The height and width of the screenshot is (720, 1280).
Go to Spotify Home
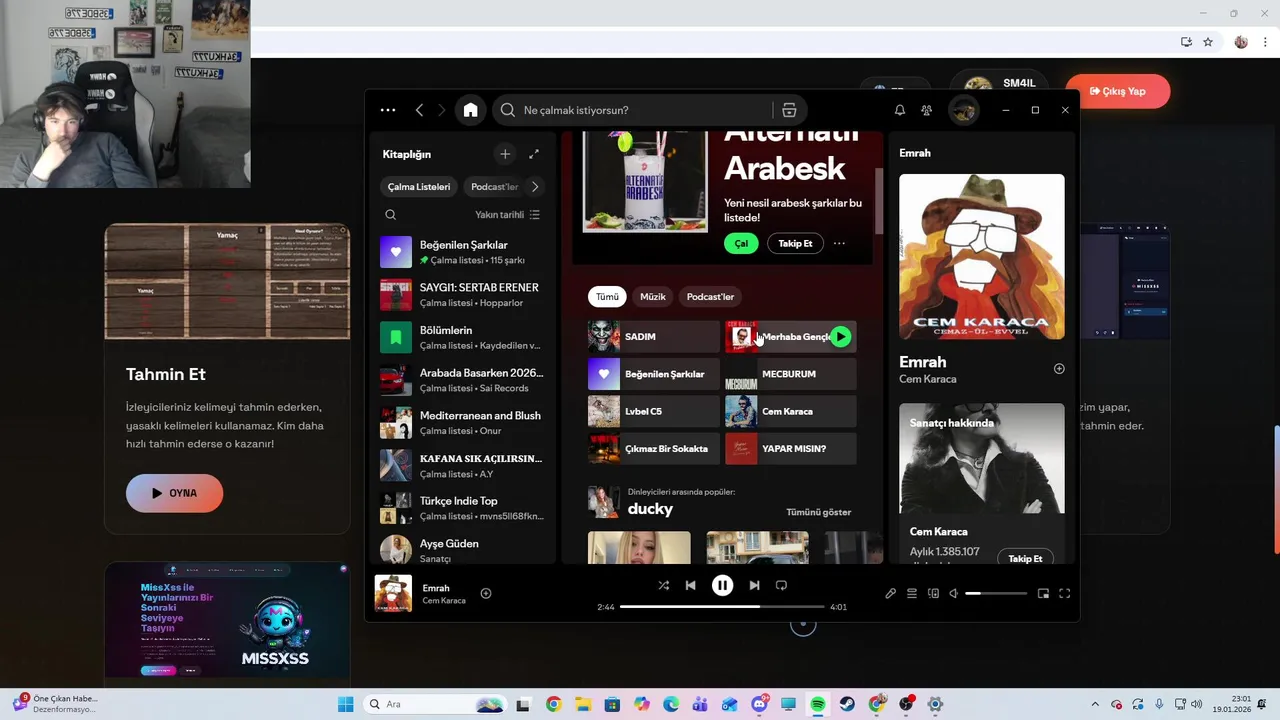pos(470,110)
